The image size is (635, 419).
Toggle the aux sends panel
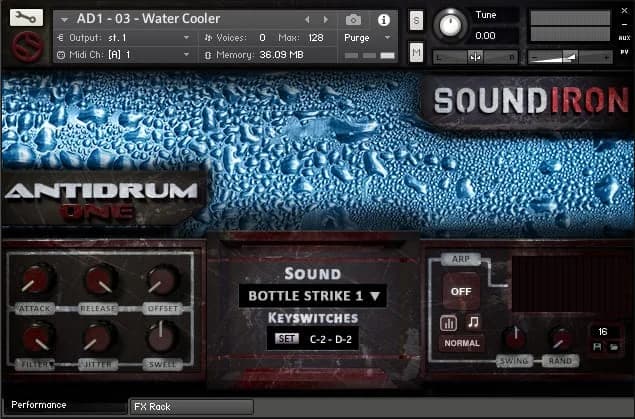(x=624, y=38)
